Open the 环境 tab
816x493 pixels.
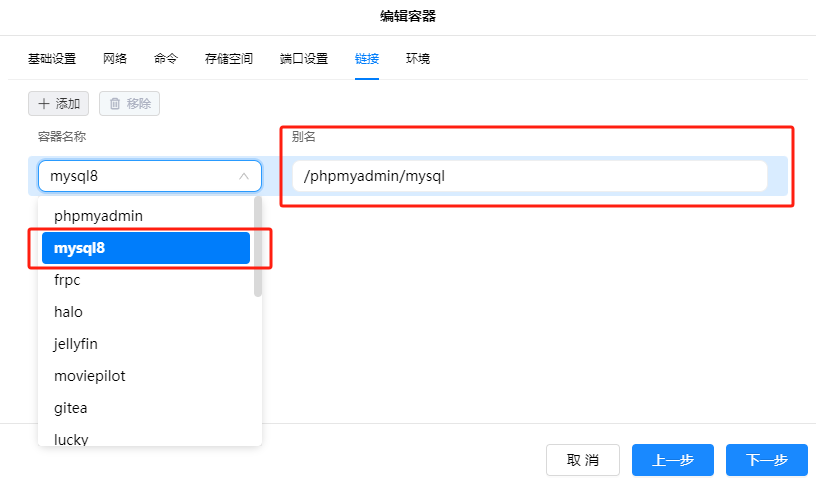[x=418, y=59]
